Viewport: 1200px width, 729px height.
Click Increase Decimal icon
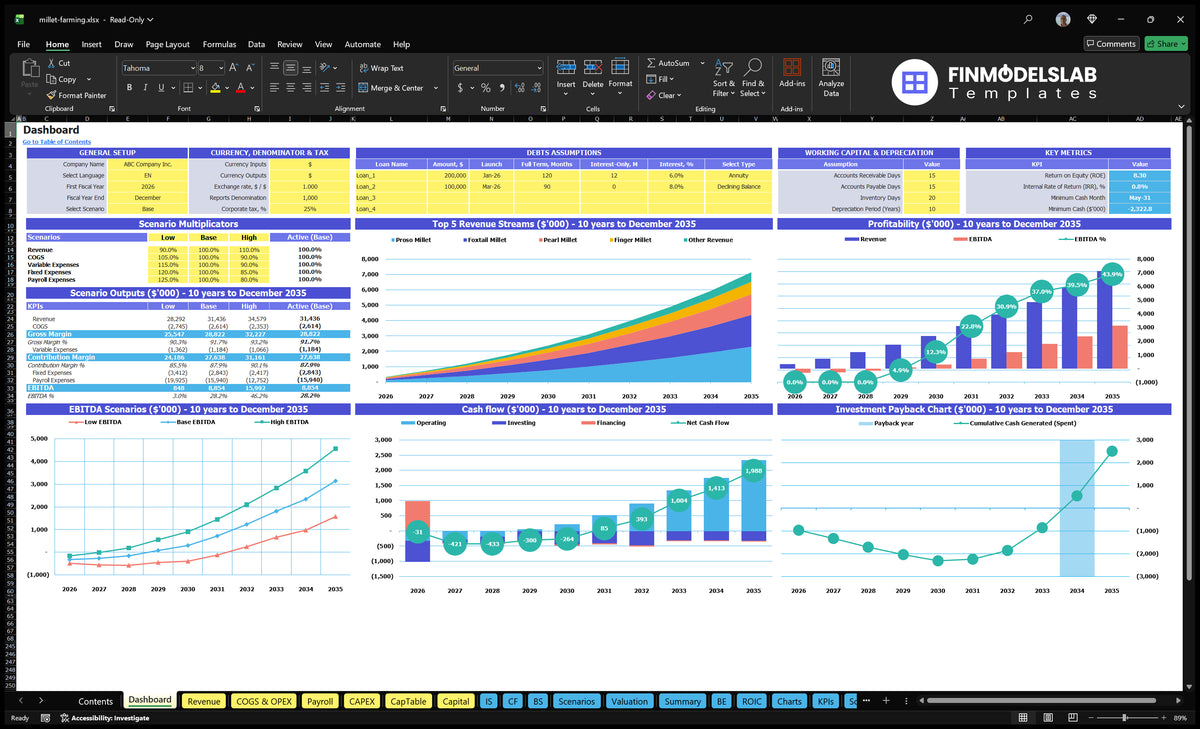[x=518, y=88]
